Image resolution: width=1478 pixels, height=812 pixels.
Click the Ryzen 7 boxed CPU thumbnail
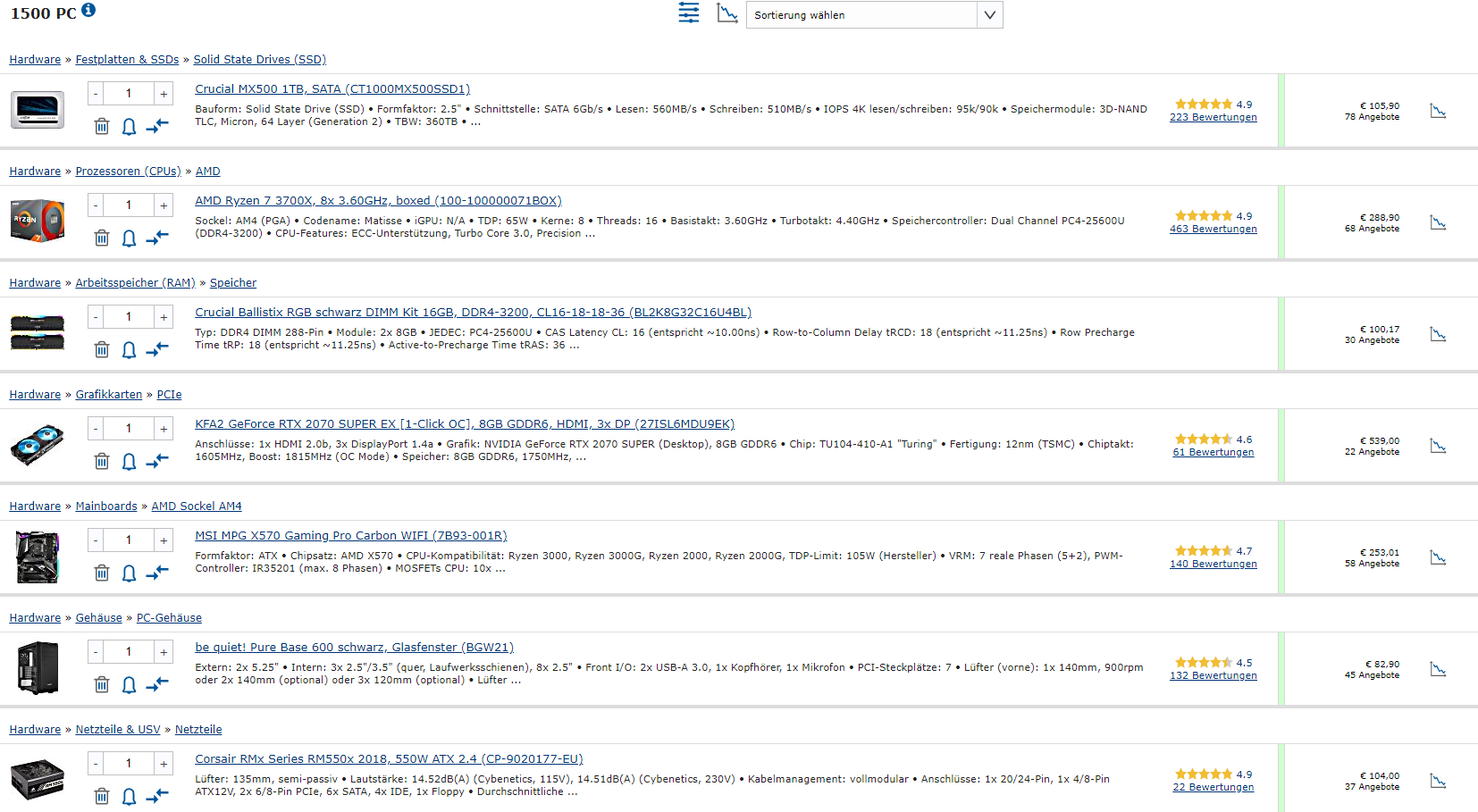point(38,222)
